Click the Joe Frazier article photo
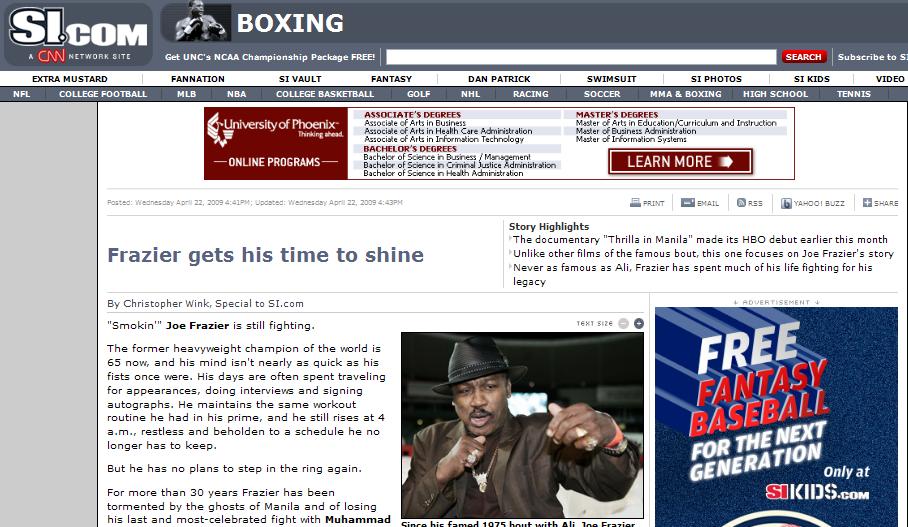The image size is (908, 527). coord(522,425)
